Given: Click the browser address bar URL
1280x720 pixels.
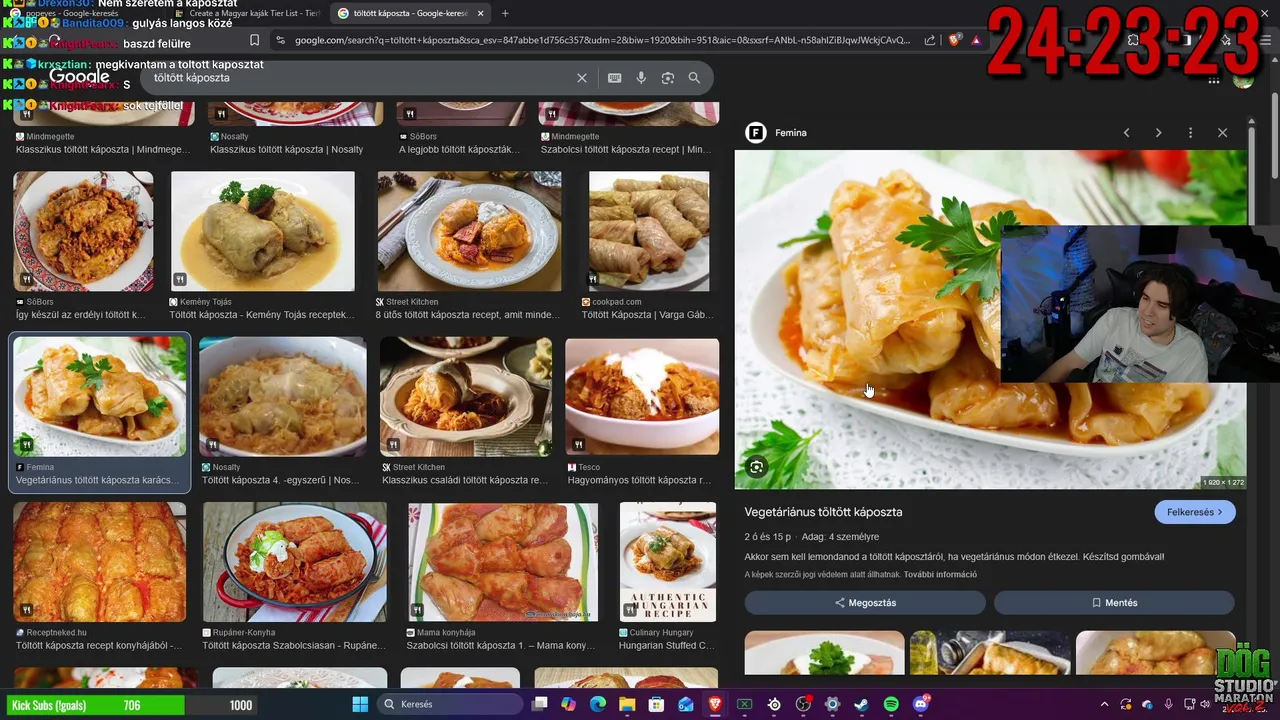Looking at the screenshot, I should pyautogui.click(x=602, y=40).
